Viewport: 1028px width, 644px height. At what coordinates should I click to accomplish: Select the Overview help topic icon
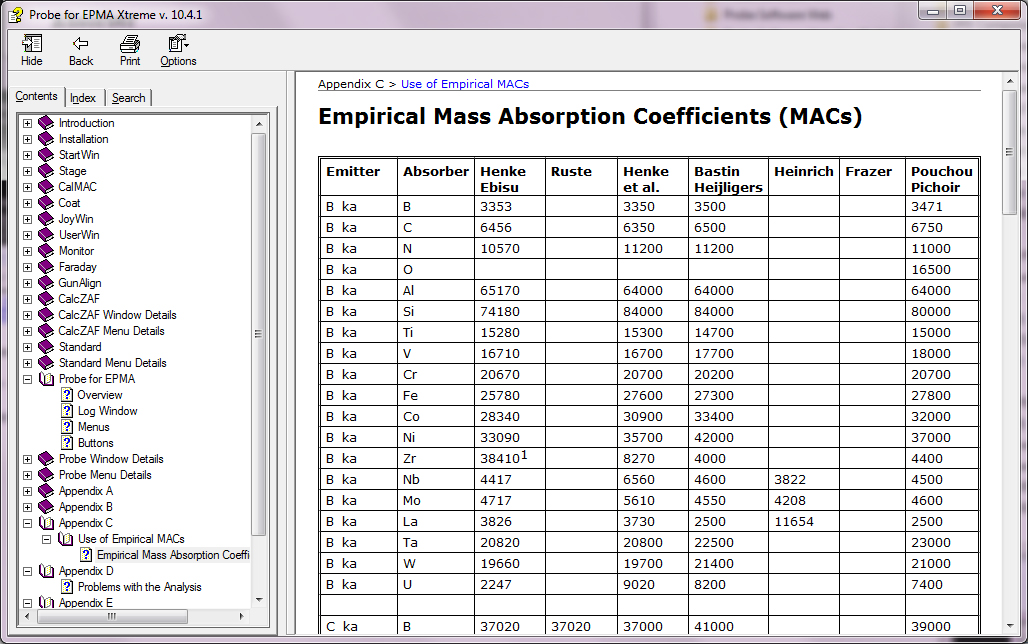pyautogui.click(x=67, y=395)
